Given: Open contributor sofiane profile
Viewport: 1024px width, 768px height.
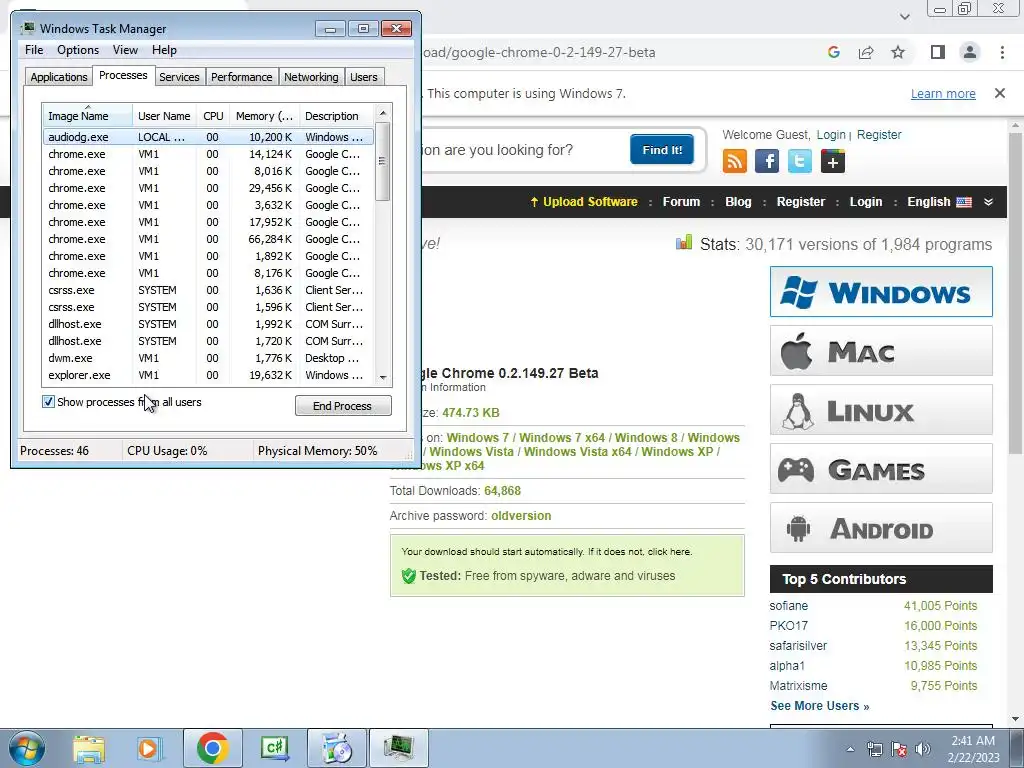Looking at the screenshot, I should [789, 606].
